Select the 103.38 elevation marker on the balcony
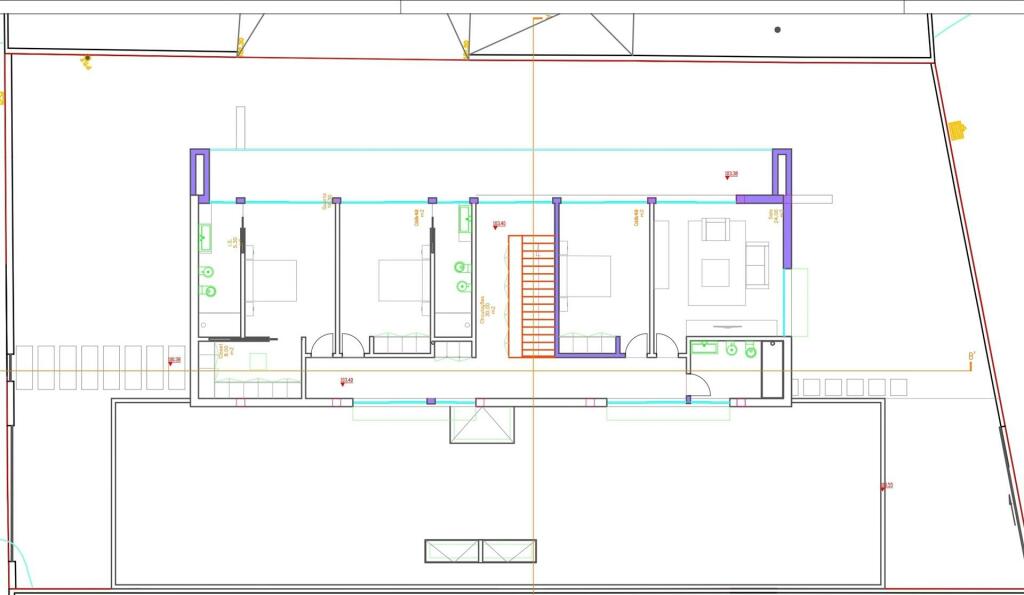This screenshot has height=595, width=1024. 731,175
